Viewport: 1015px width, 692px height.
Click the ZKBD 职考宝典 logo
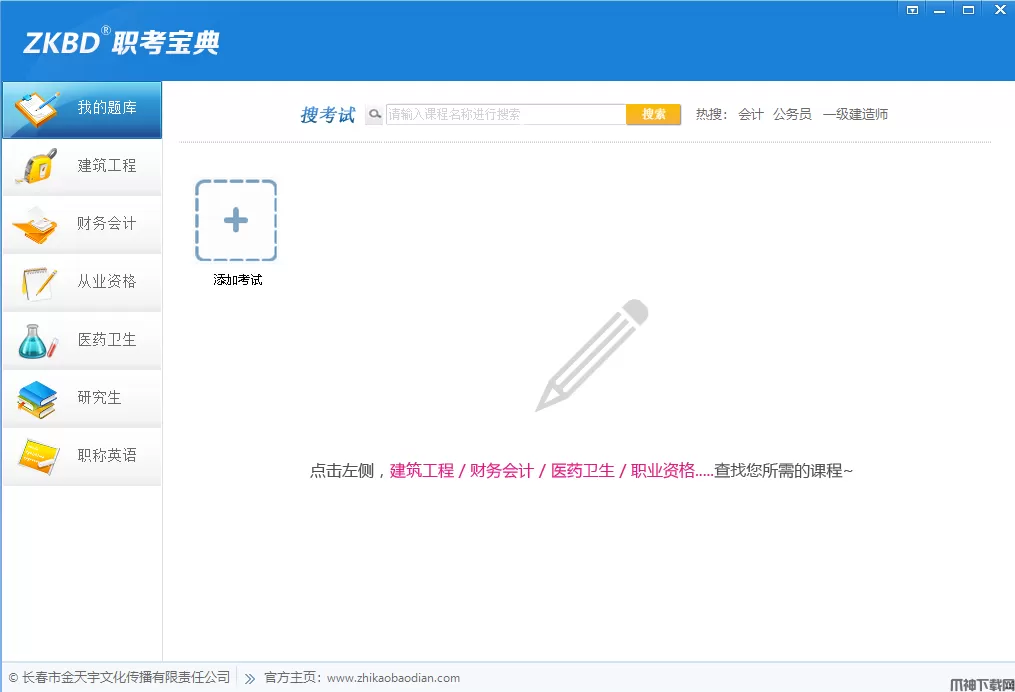coord(121,43)
